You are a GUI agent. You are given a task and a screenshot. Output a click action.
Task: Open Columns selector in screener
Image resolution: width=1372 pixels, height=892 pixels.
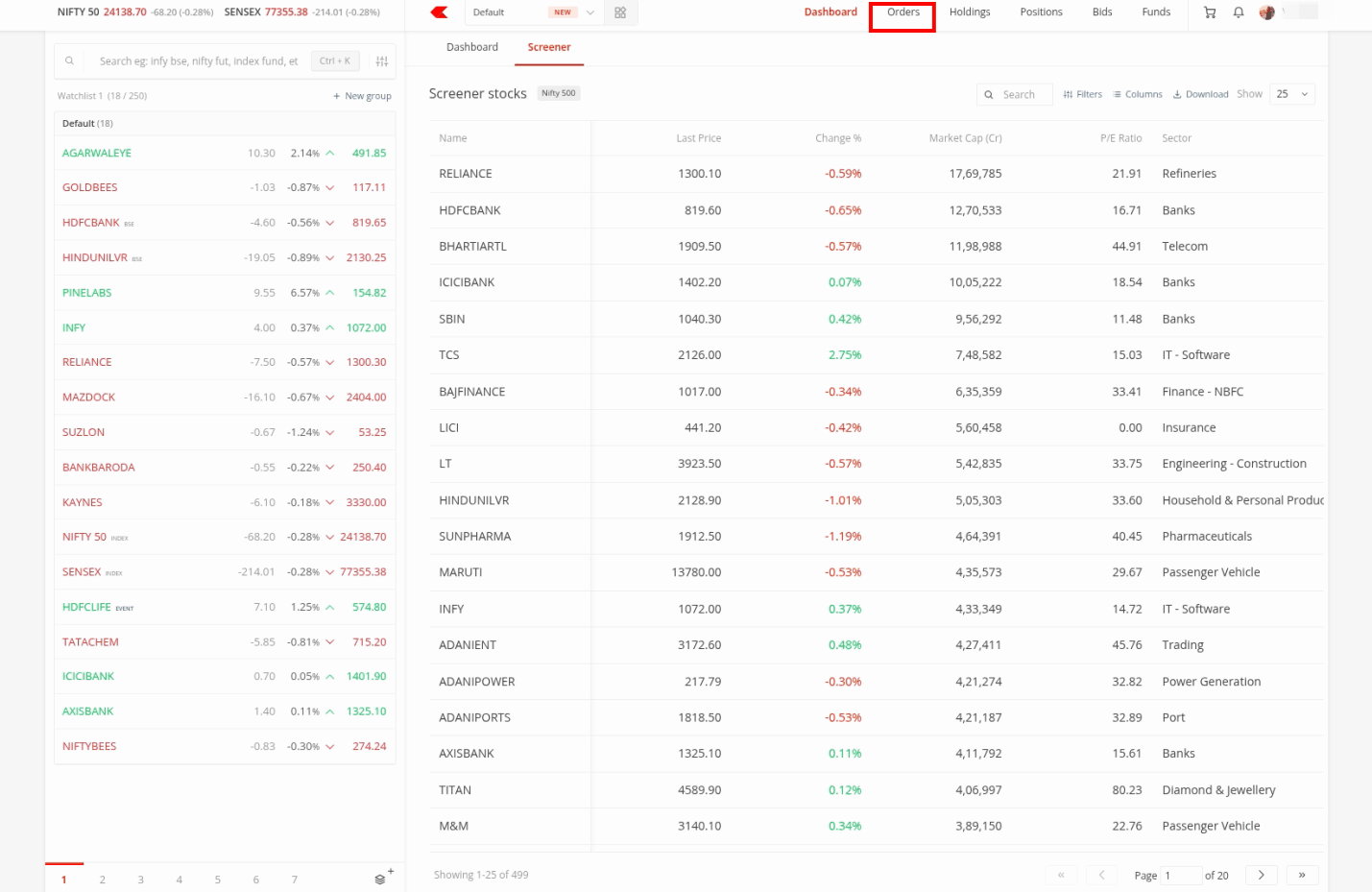point(1138,94)
